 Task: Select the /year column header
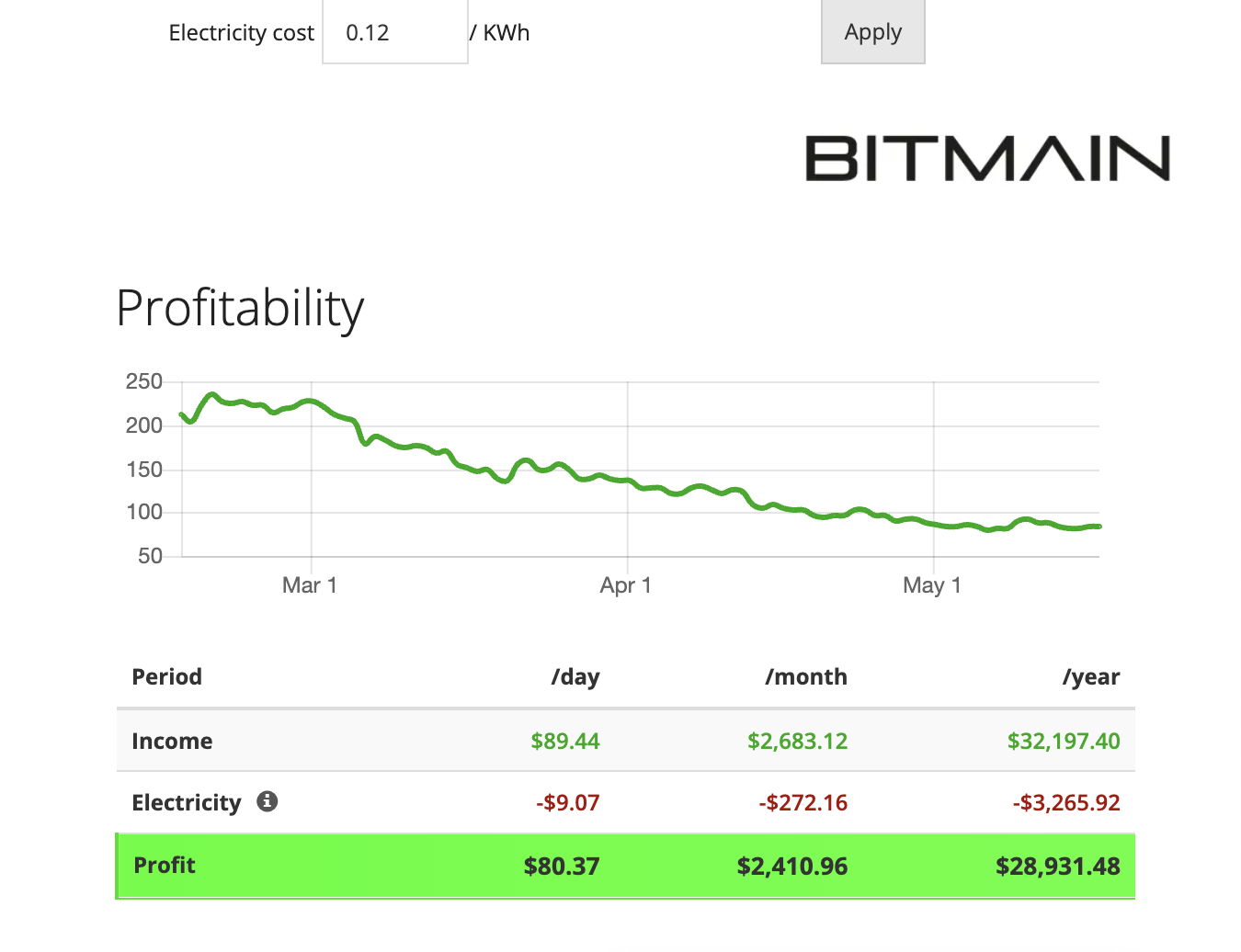pyautogui.click(x=1091, y=677)
